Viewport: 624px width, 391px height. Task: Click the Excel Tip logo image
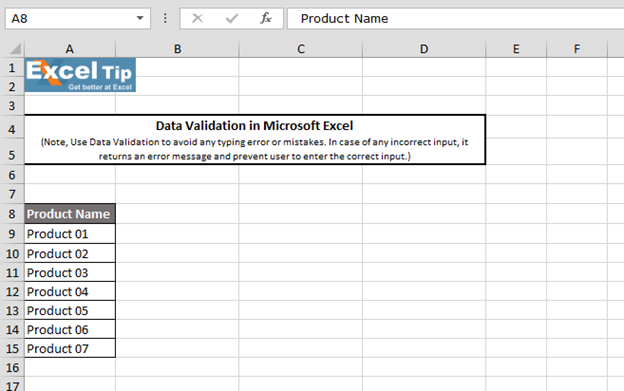(80, 75)
